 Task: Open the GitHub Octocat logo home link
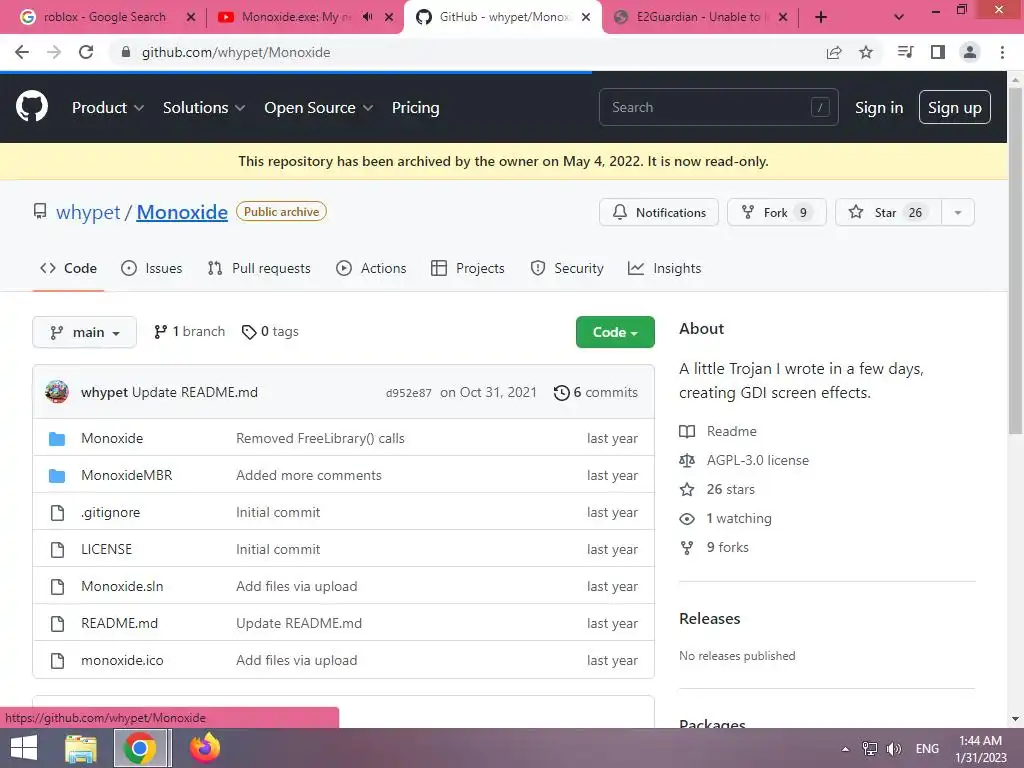(x=31, y=107)
